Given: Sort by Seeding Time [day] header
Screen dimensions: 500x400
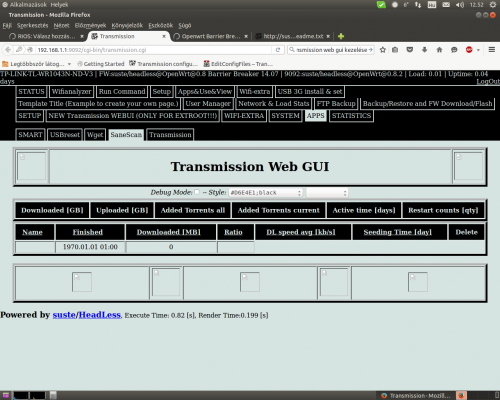Looking at the screenshot, I should coord(398,232).
